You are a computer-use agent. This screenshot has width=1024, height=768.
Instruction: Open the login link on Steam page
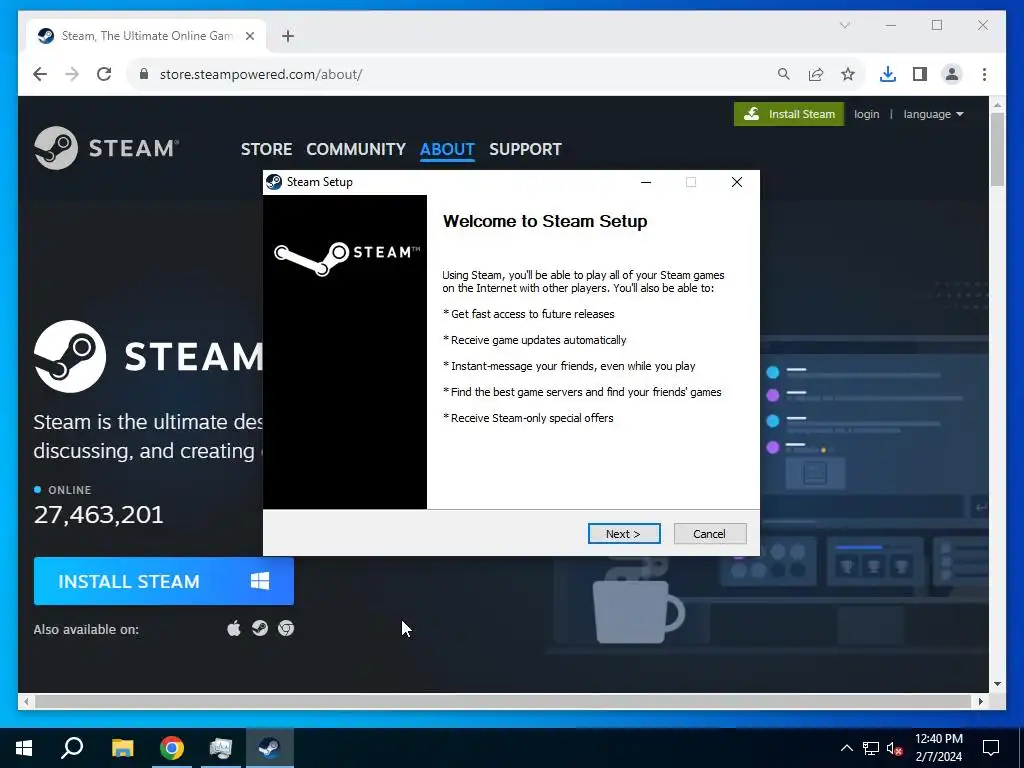pos(867,114)
